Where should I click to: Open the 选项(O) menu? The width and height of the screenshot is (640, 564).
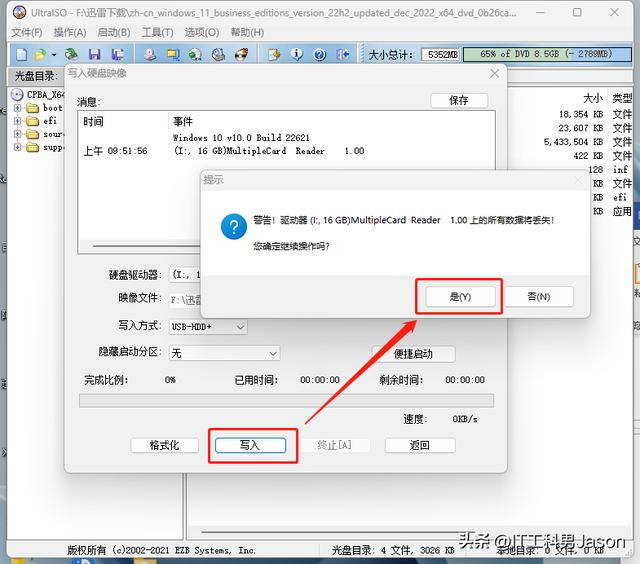(x=202, y=32)
